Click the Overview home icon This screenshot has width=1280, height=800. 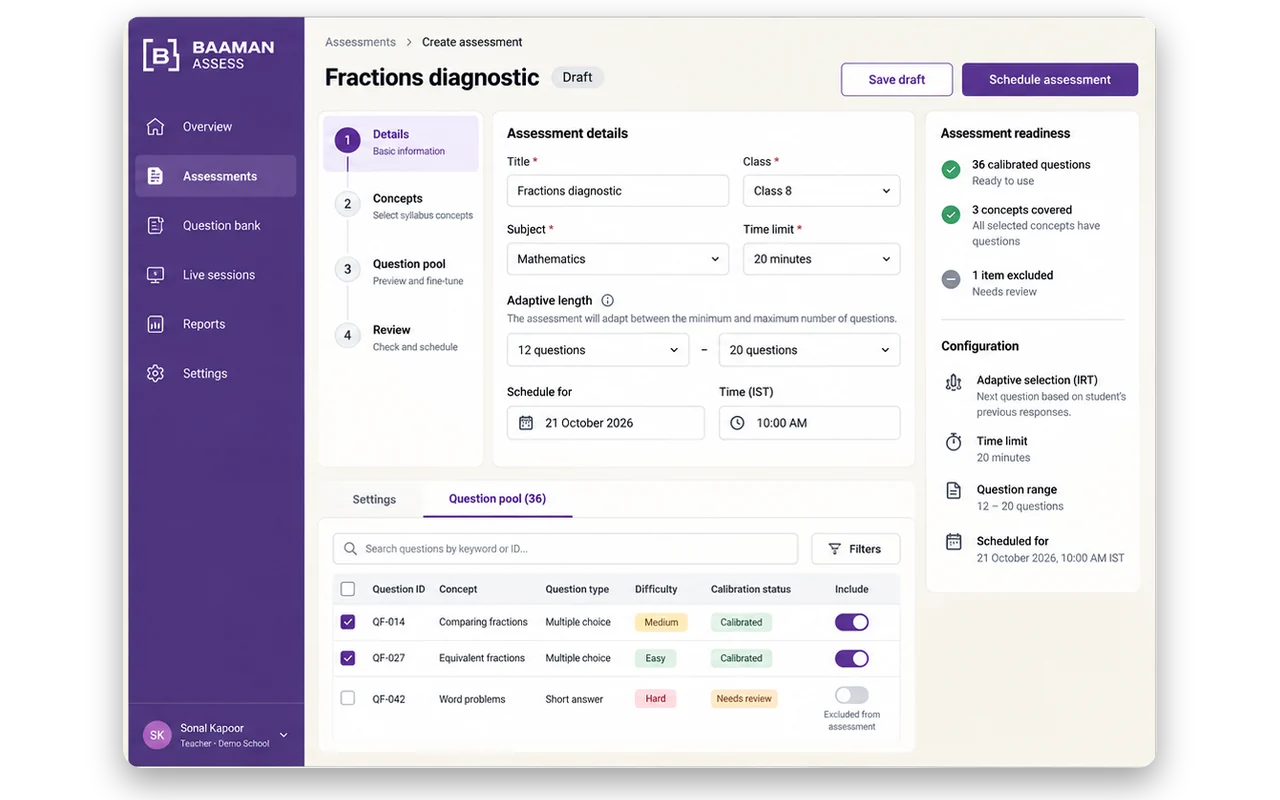pyautogui.click(x=155, y=127)
